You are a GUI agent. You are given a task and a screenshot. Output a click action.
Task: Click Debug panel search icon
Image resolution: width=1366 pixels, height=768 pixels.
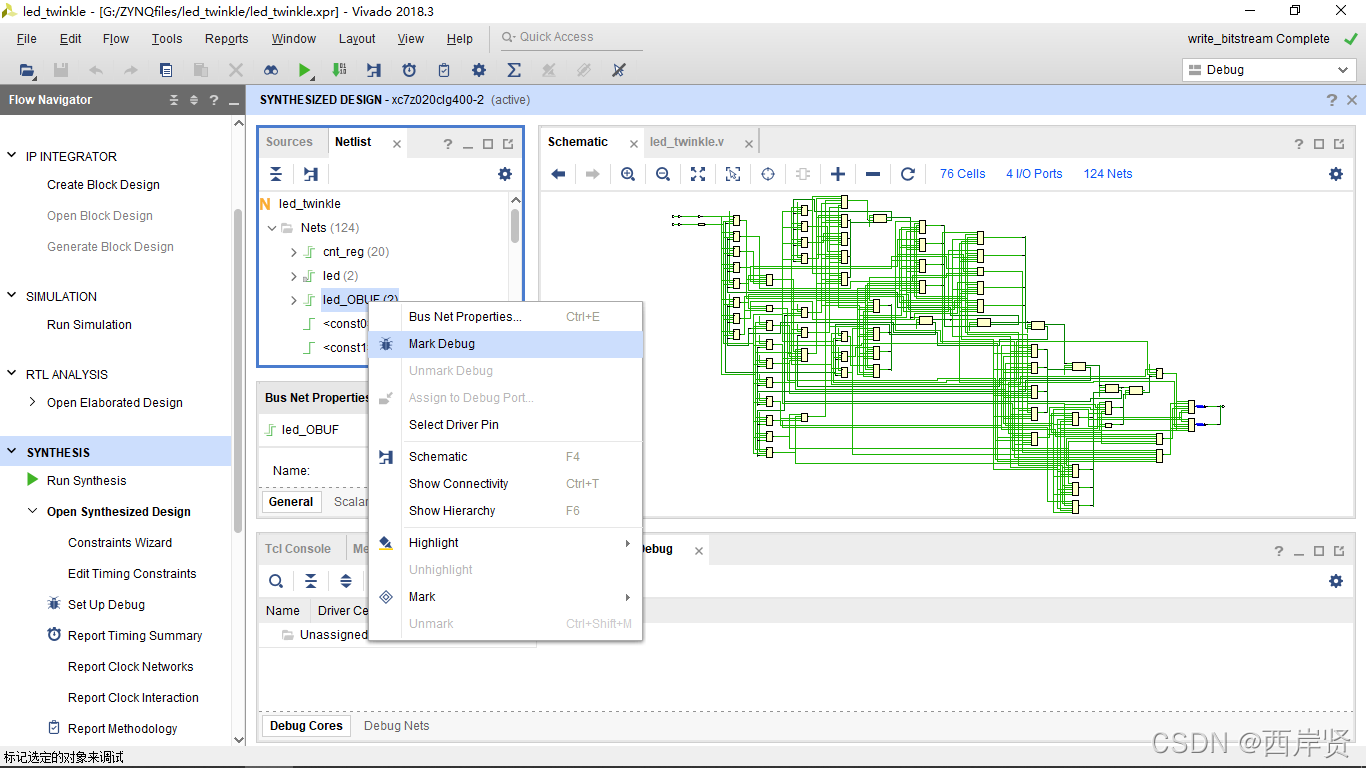pos(276,581)
